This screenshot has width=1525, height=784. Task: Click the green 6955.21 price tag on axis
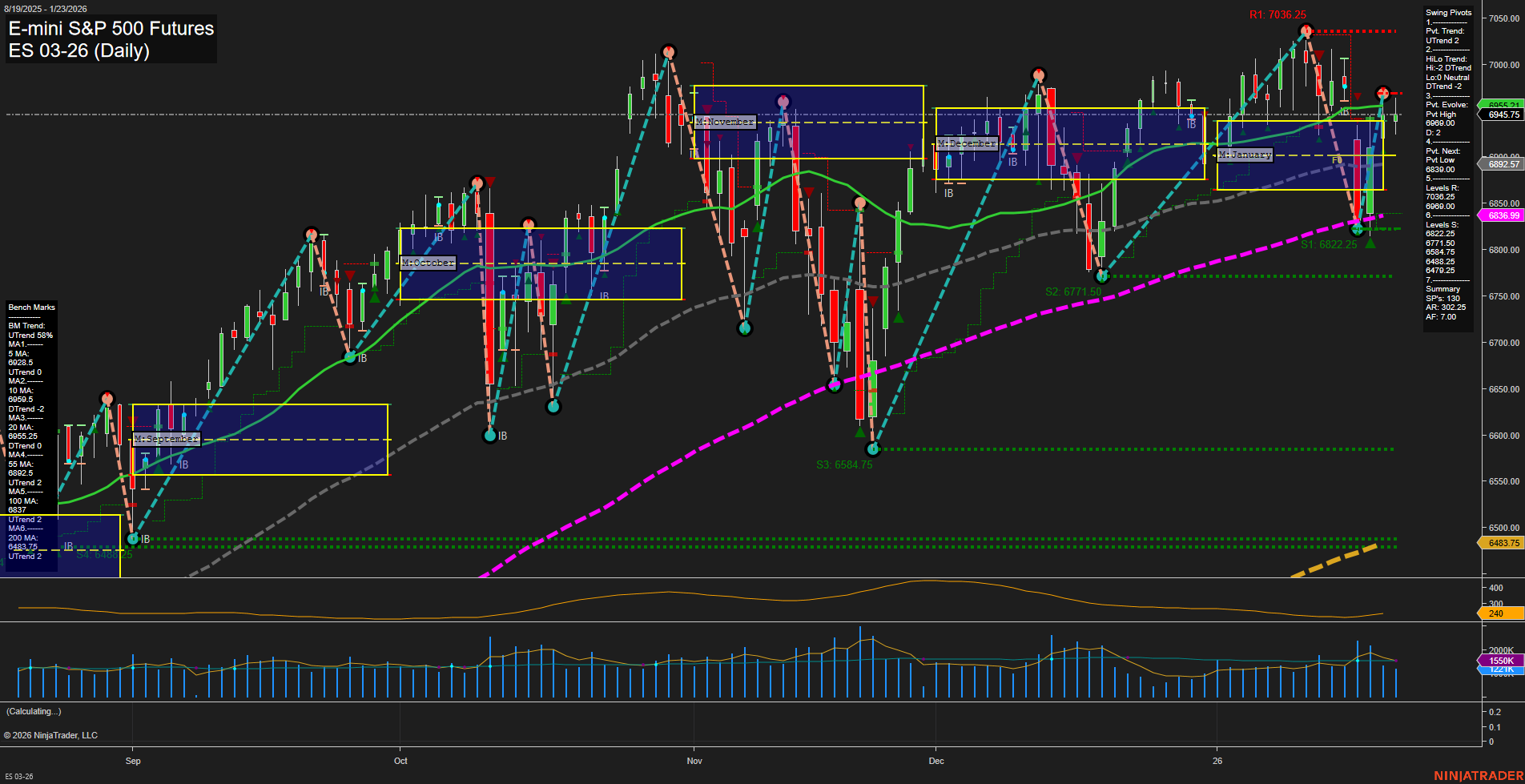(1503, 105)
